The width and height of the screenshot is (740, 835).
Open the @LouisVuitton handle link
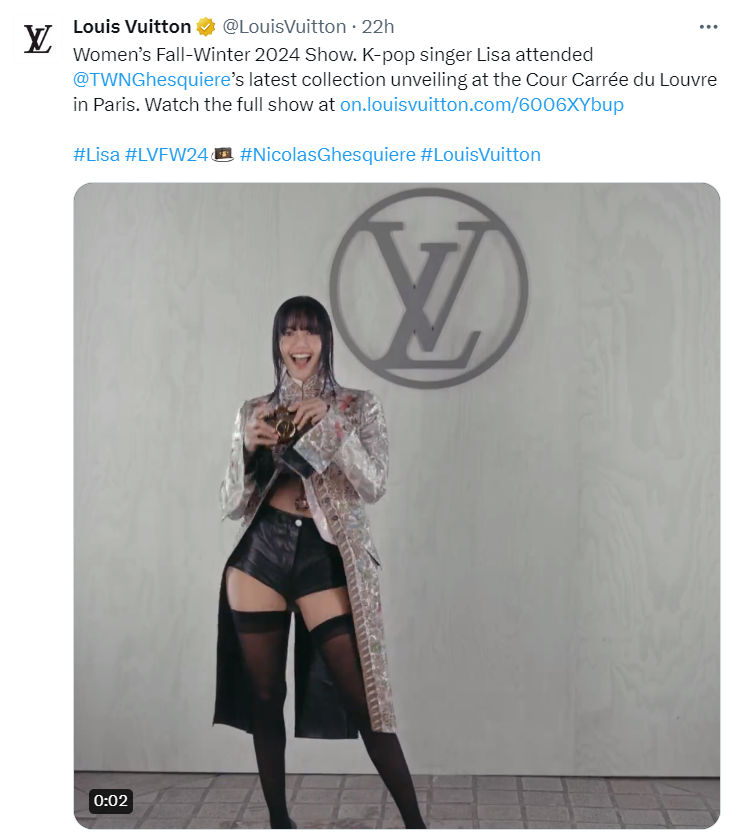coord(283,27)
